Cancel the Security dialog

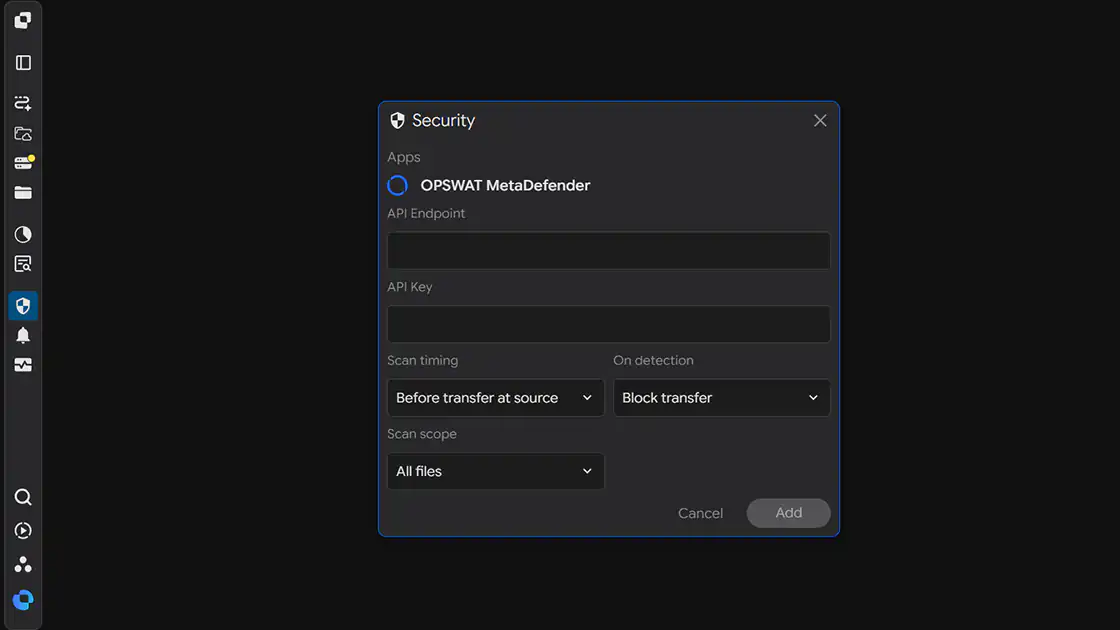700,514
